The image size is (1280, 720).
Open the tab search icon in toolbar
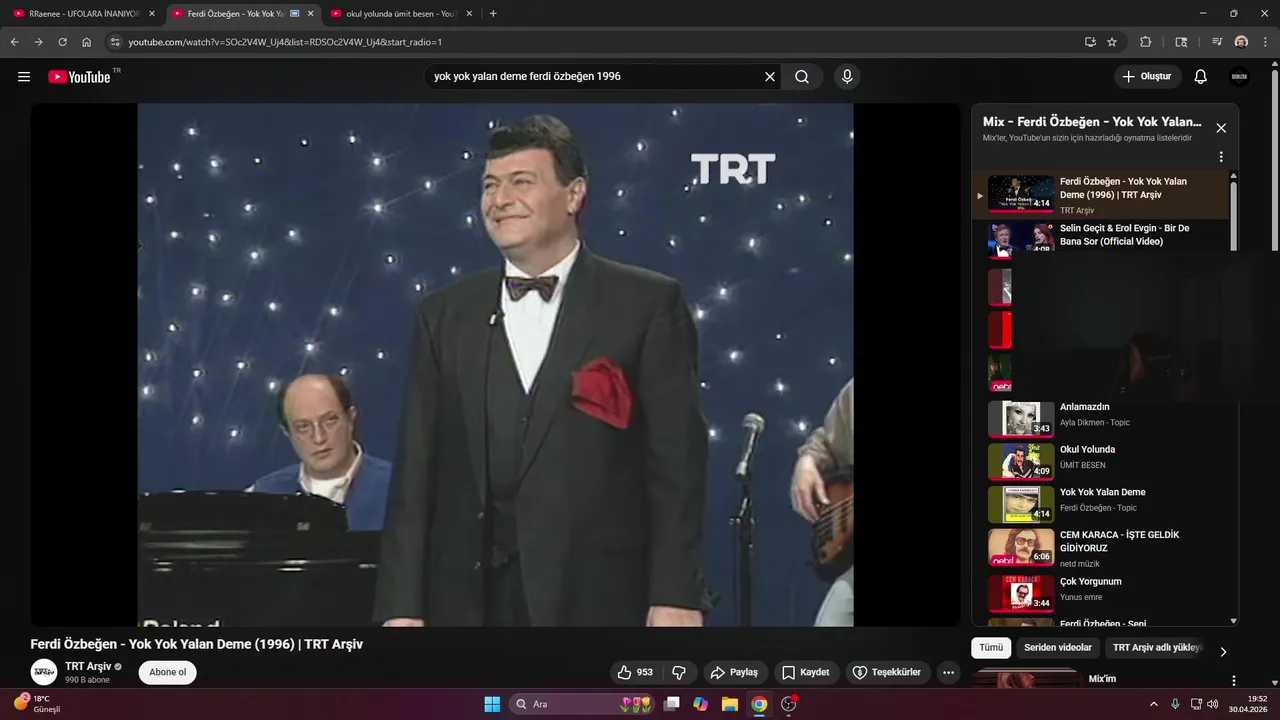click(x=1181, y=42)
